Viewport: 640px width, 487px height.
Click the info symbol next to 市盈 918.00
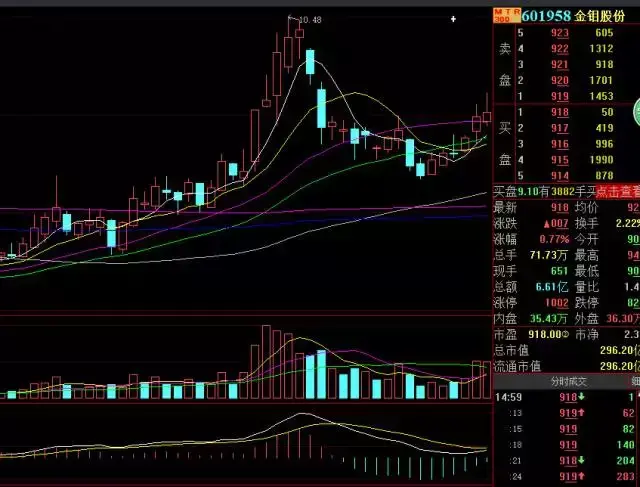click(x=565, y=334)
